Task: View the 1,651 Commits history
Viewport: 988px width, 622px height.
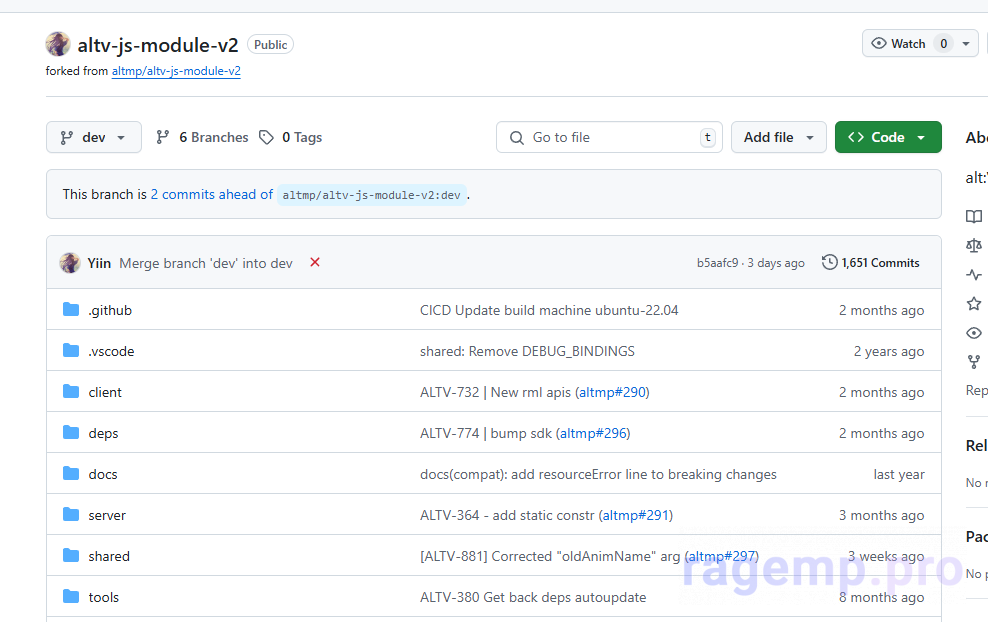Action: [x=871, y=263]
